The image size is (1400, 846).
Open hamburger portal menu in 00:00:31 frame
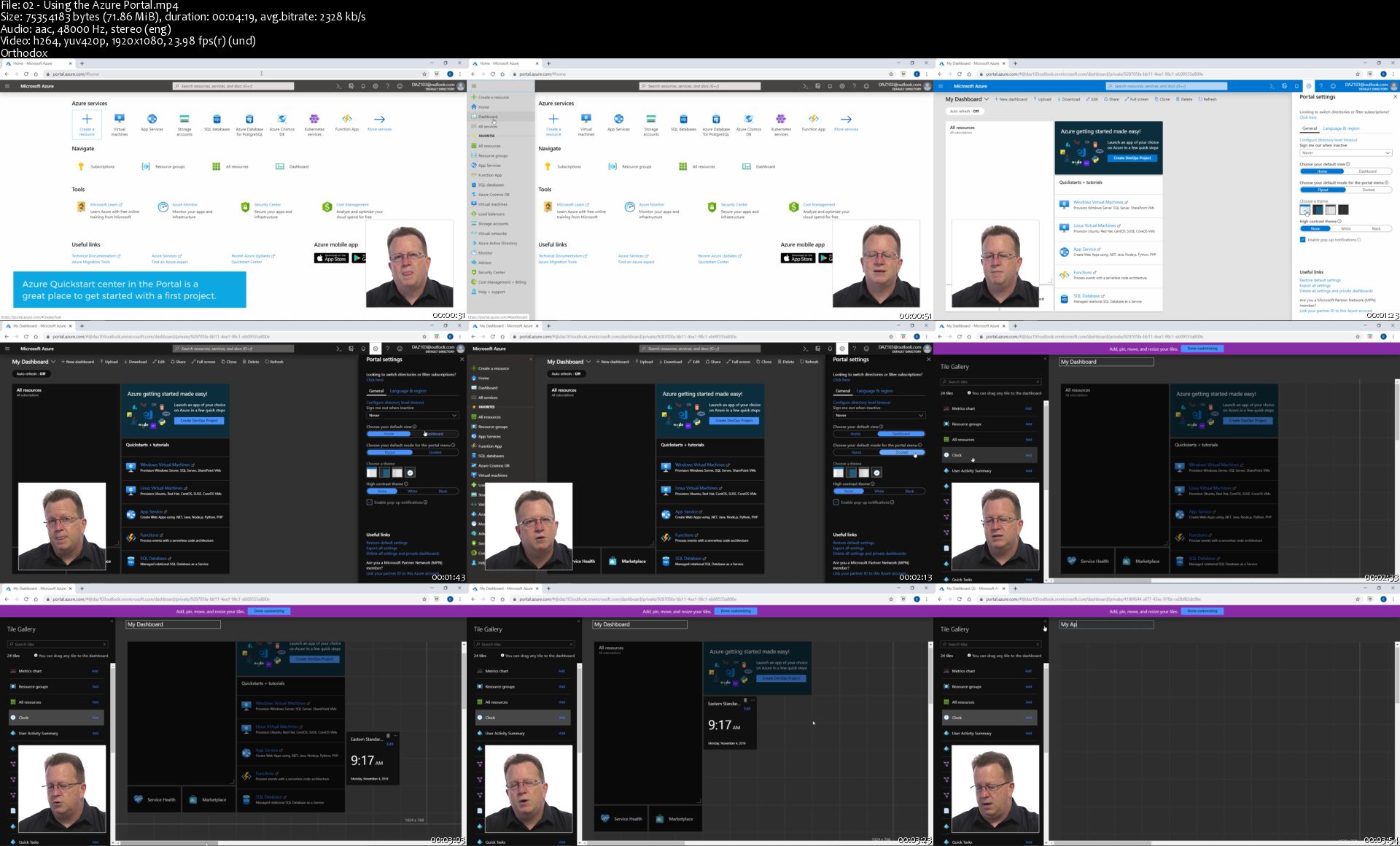tap(7, 86)
